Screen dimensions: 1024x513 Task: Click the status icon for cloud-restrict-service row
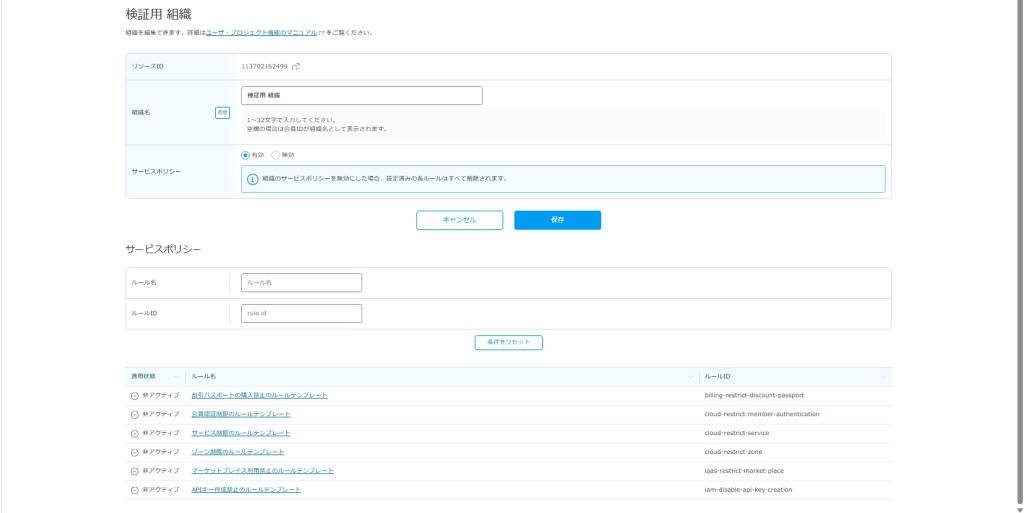tap(135, 433)
